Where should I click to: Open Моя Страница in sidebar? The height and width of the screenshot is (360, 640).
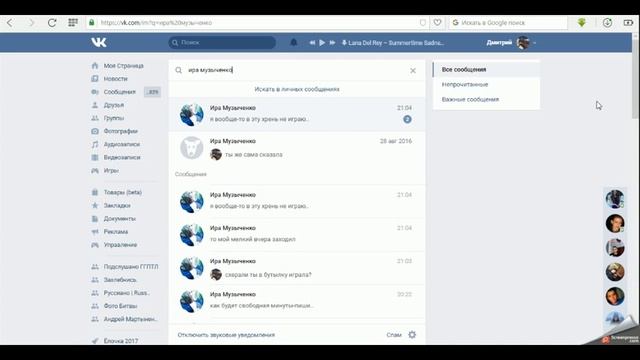[124, 66]
